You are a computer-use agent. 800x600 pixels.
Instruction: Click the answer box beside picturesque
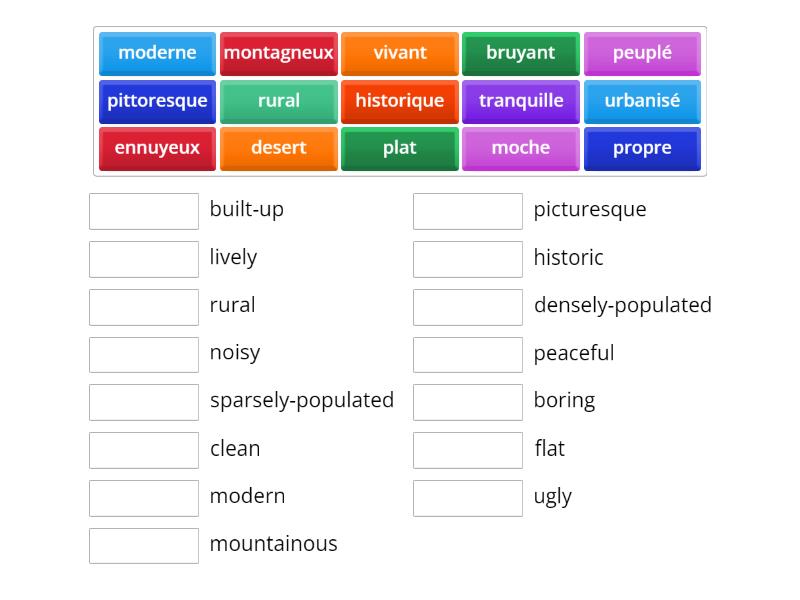pyautogui.click(x=467, y=211)
